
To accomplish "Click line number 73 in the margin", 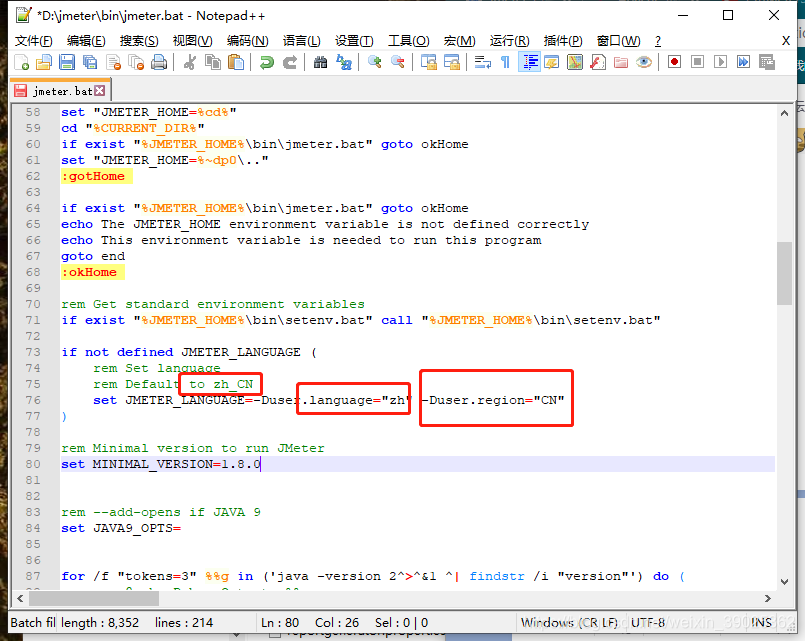I will 33,352.
